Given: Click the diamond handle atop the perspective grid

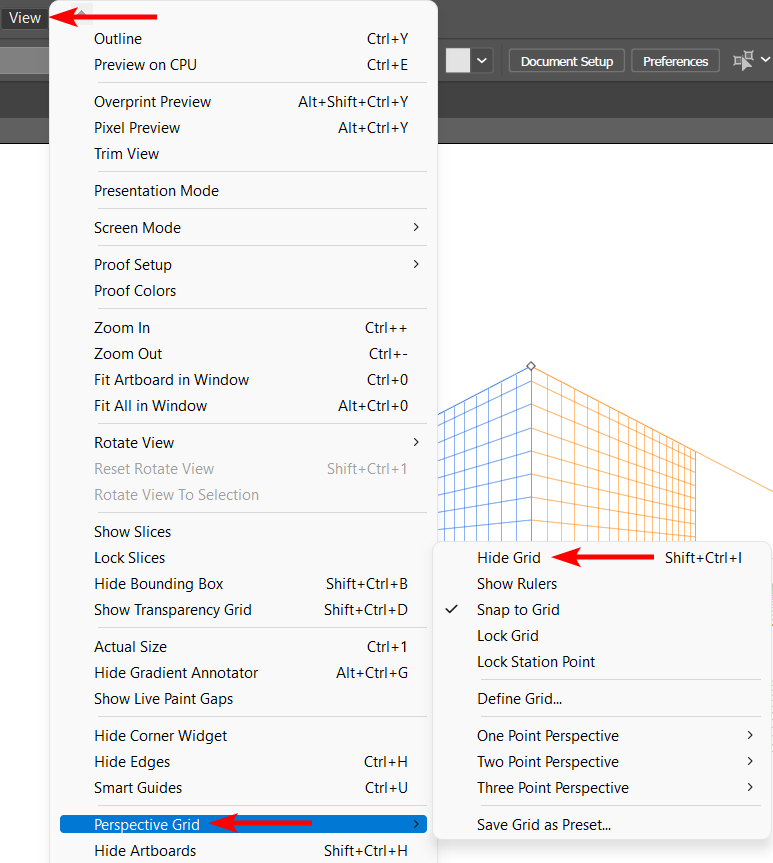Looking at the screenshot, I should [531, 366].
